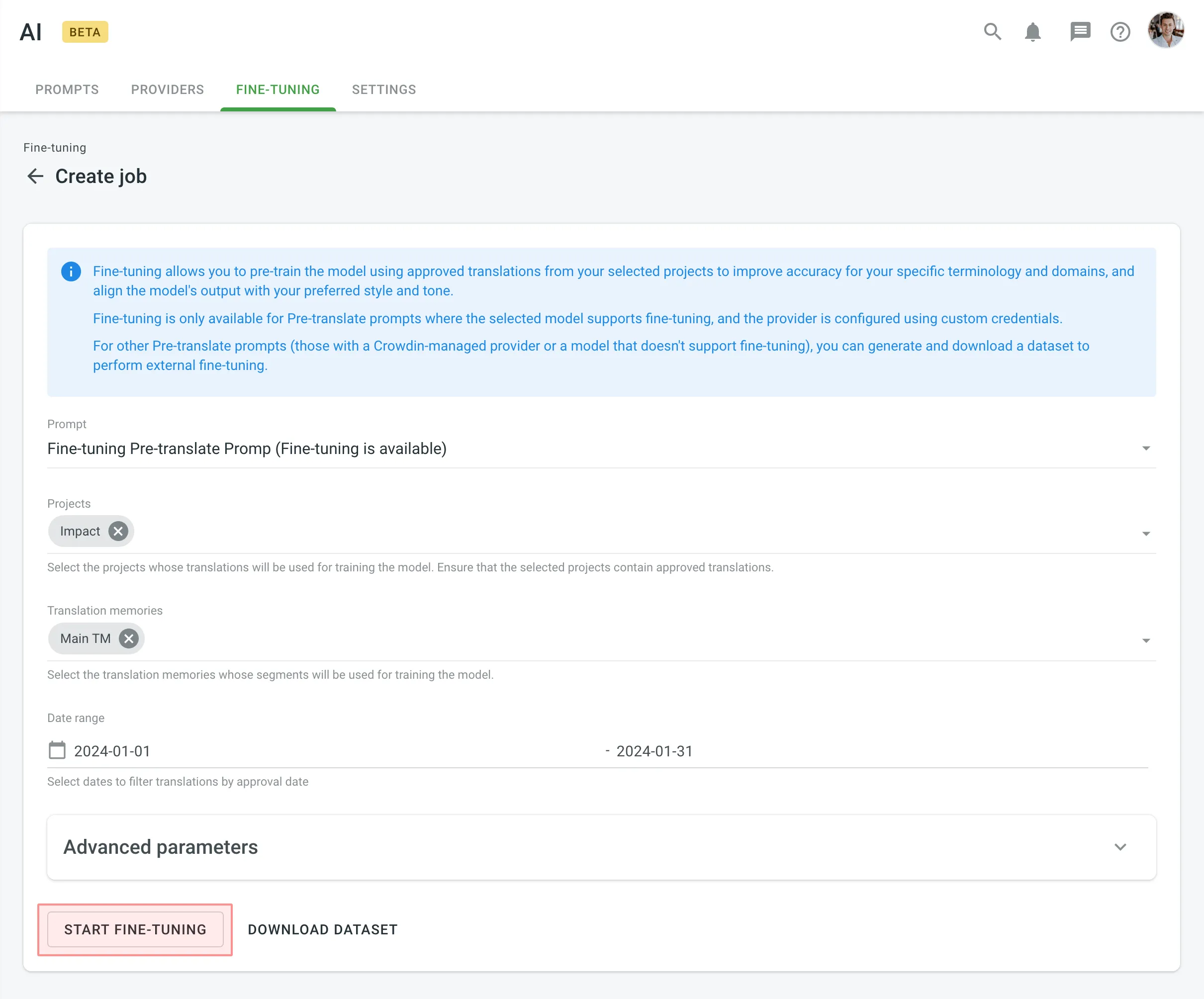Open your profile avatar

[x=1167, y=31]
